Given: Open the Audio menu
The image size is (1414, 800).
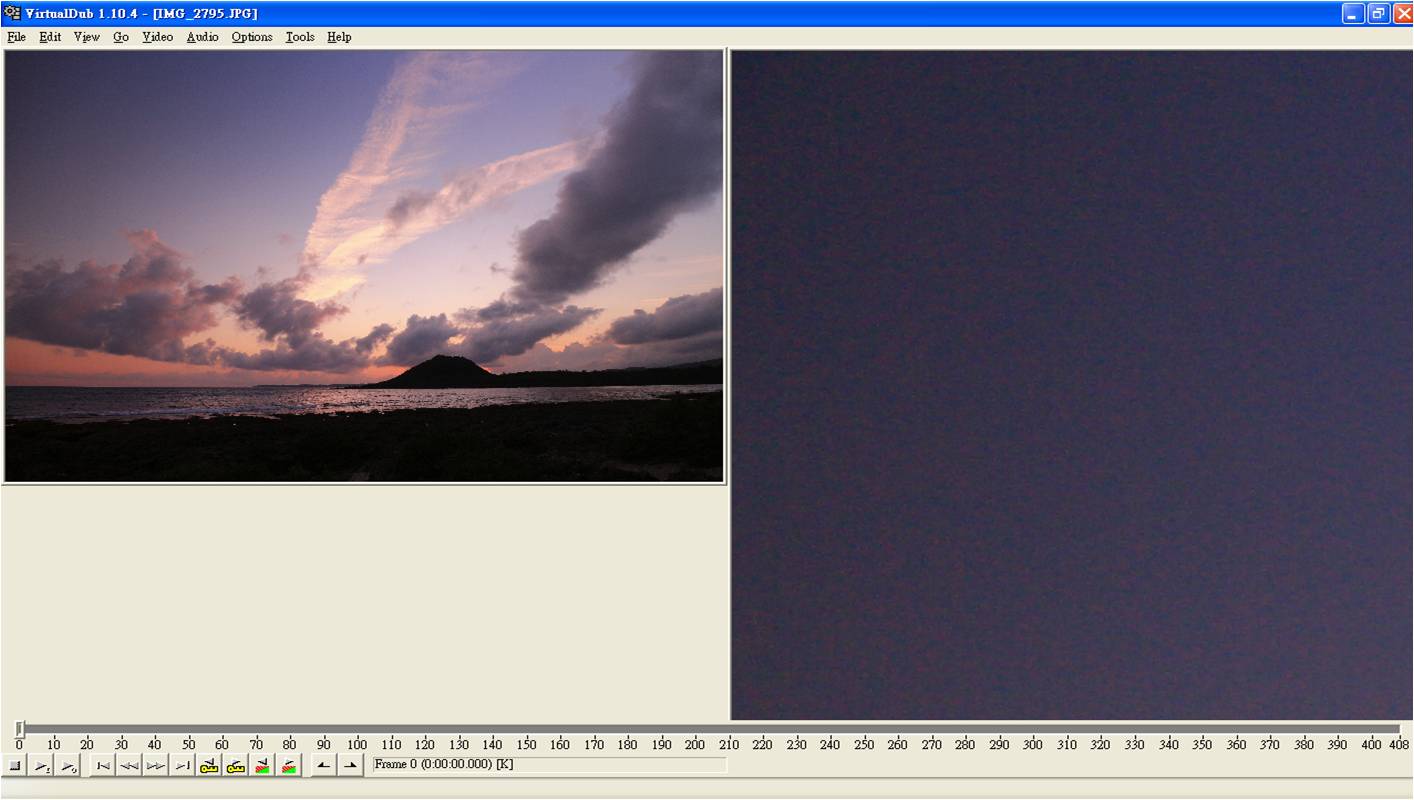Looking at the screenshot, I should point(202,37).
